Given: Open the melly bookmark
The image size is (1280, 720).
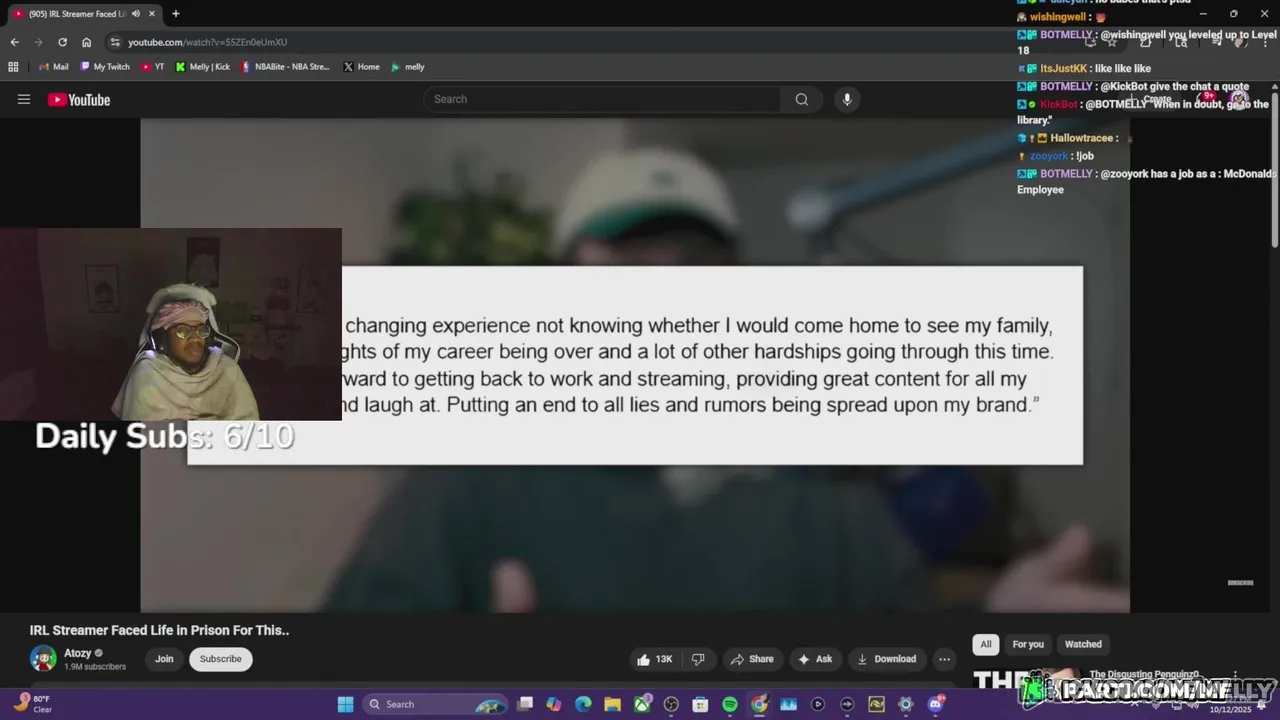Looking at the screenshot, I should click(408, 67).
